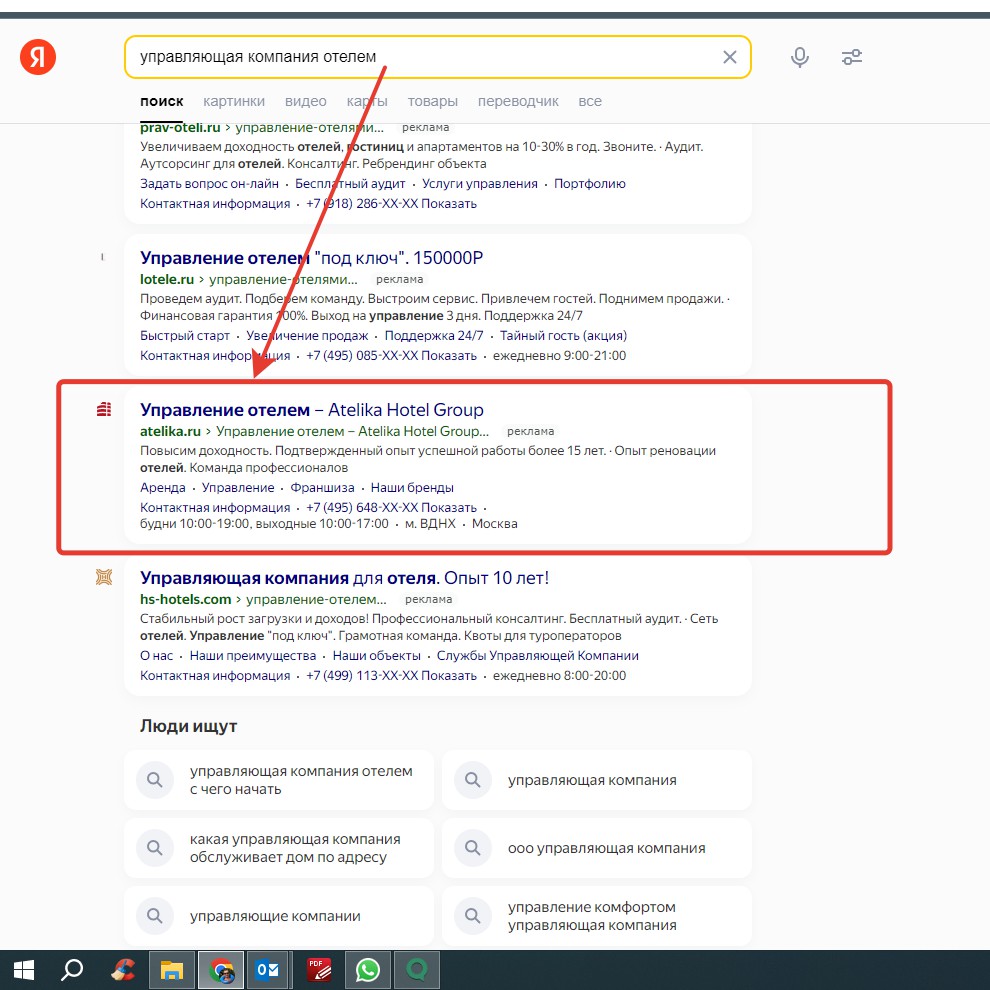Open the «Портфолио» sitelink
Image resolution: width=990 pixels, height=990 pixels.
pyautogui.click(x=590, y=184)
